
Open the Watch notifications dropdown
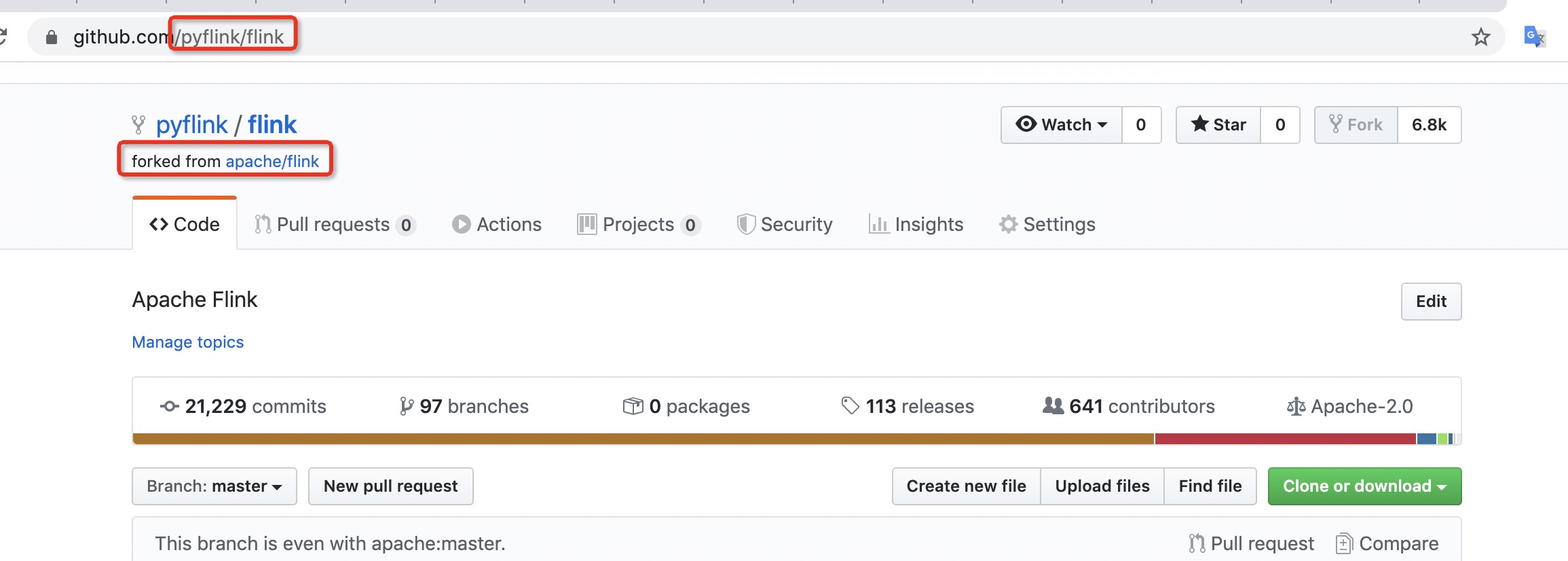pos(1062,125)
